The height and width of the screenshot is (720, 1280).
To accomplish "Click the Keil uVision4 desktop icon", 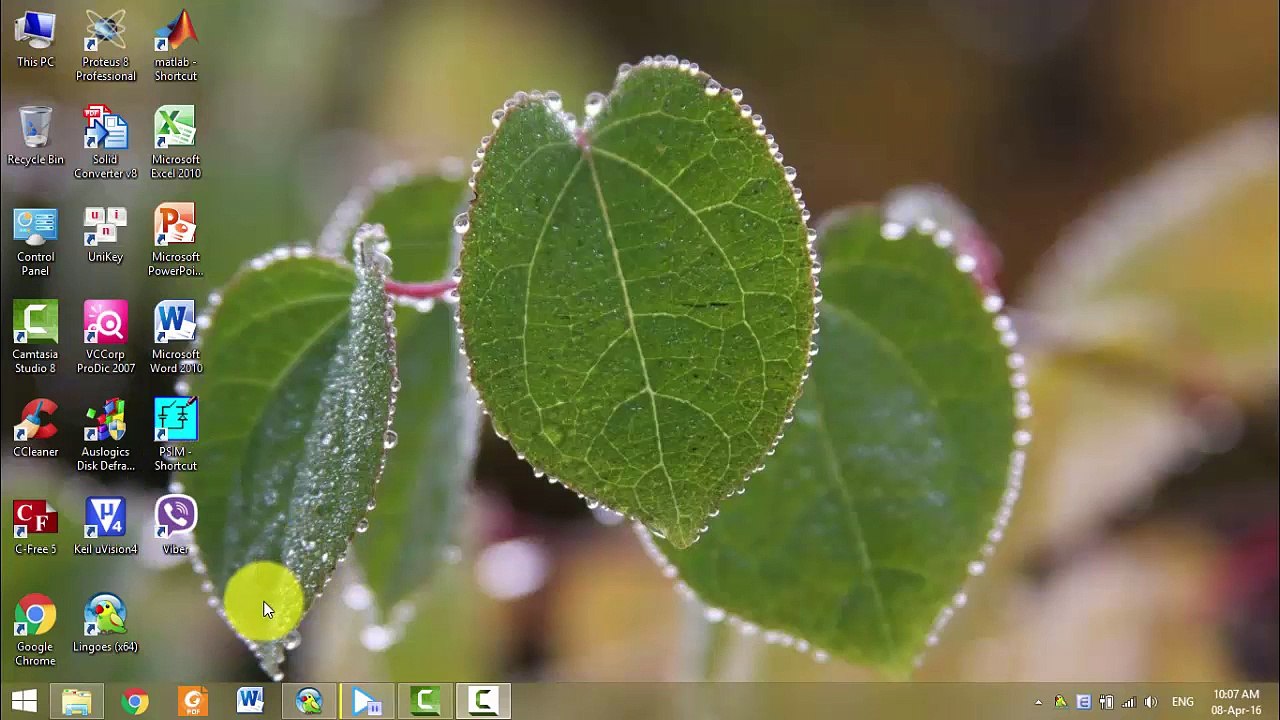I will tap(105, 520).
